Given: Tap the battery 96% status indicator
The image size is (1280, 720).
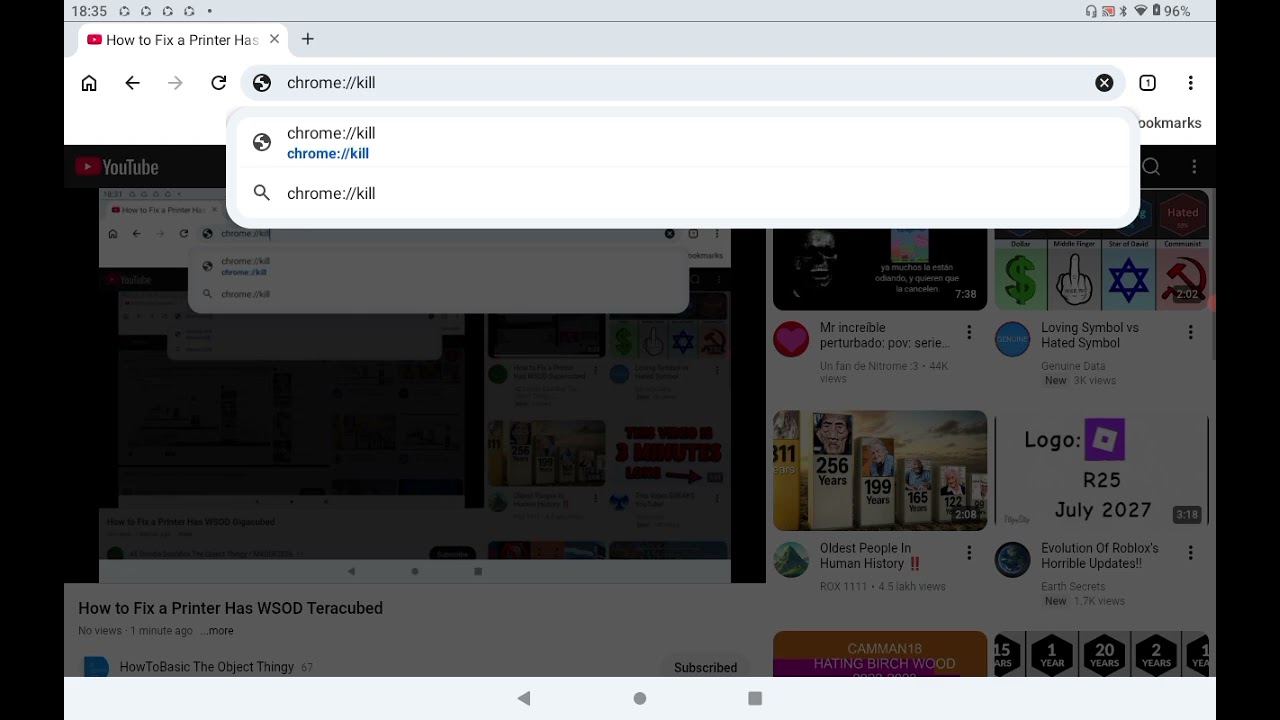Looking at the screenshot, I should pyautogui.click(x=1171, y=11).
